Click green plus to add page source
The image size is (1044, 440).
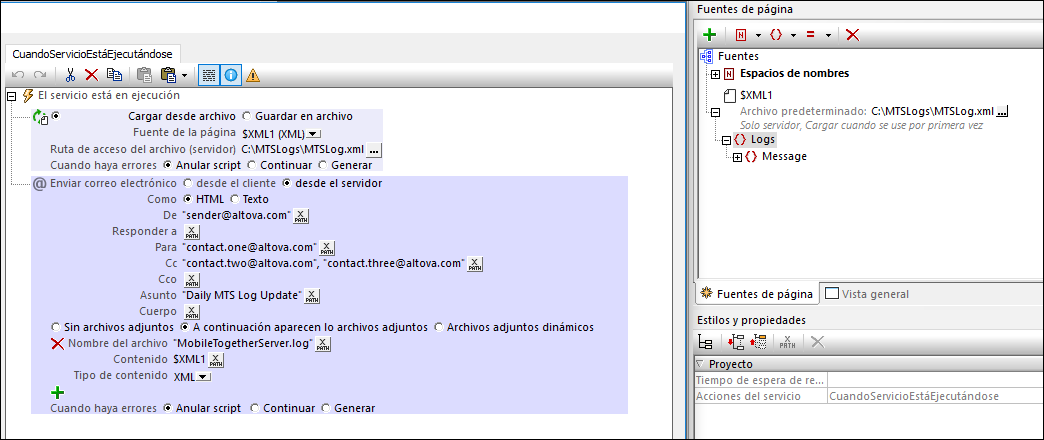point(709,35)
